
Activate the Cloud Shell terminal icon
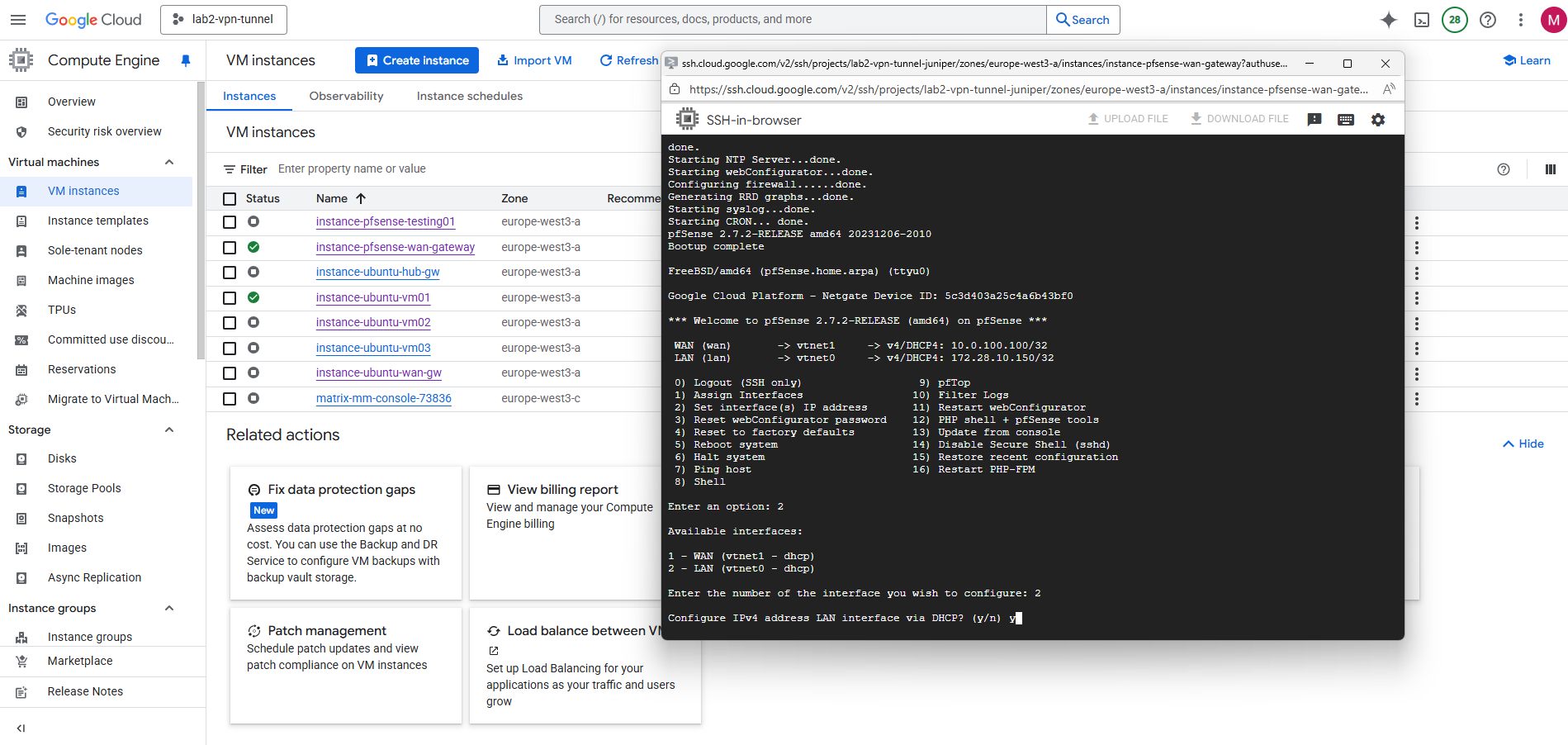click(1421, 20)
